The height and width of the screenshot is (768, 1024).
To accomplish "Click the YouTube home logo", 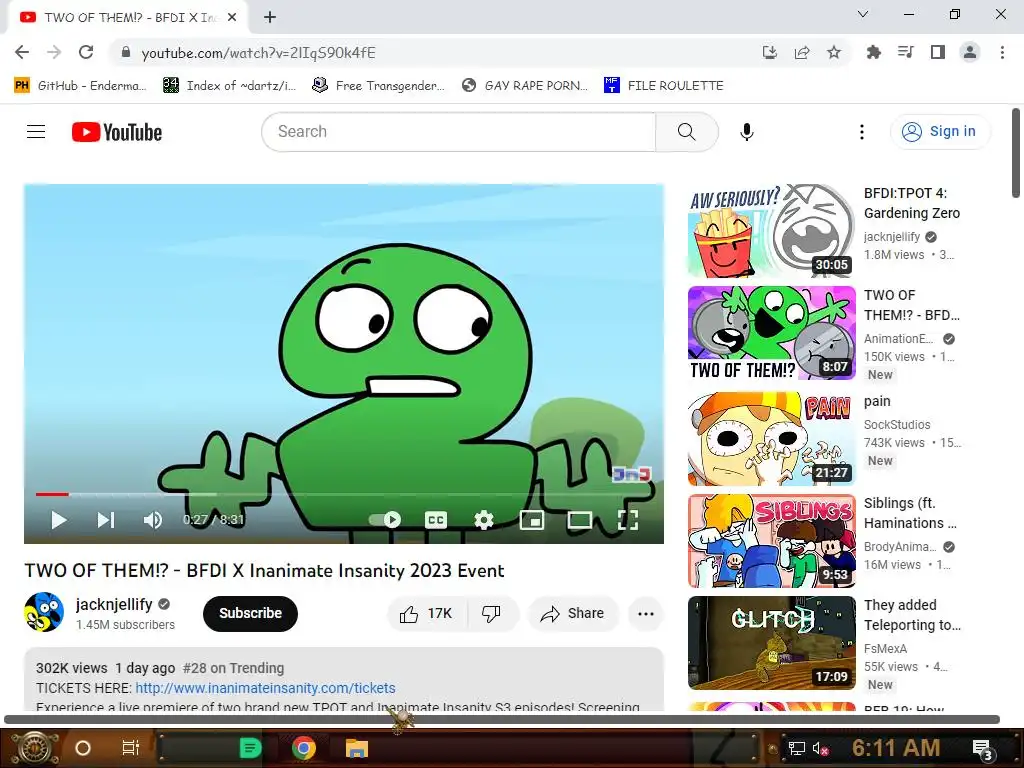I will [x=117, y=132].
